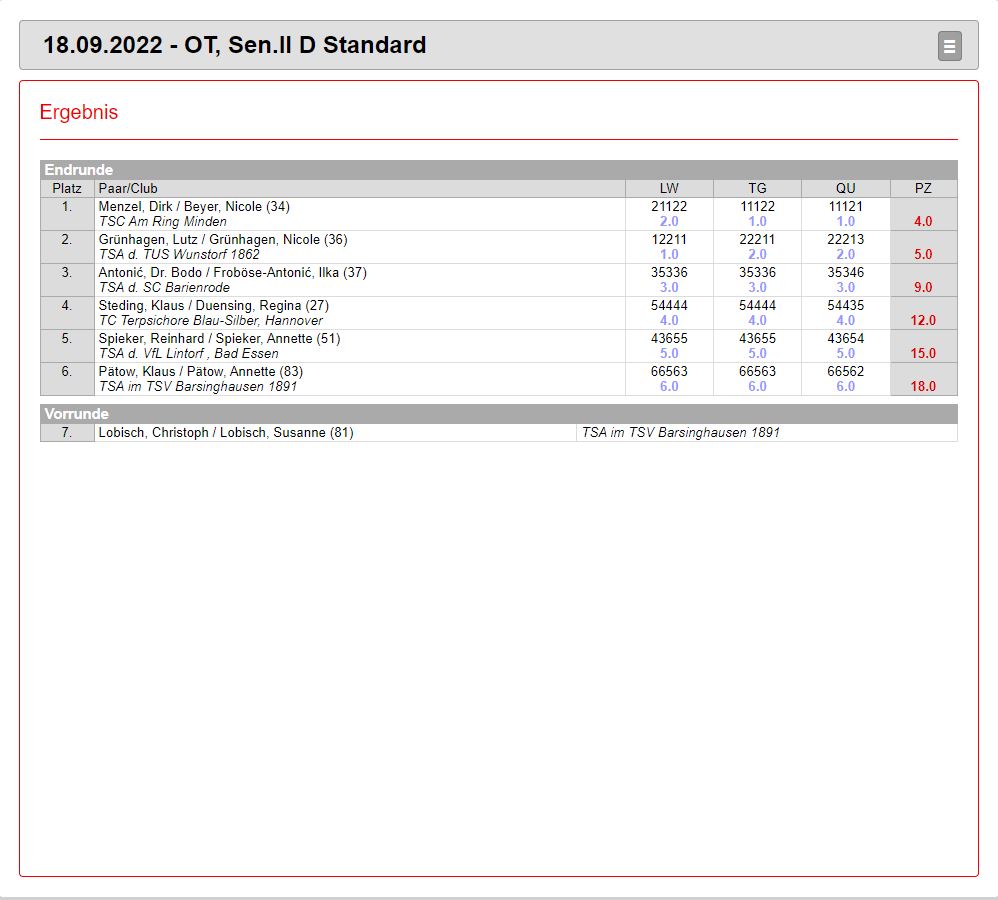
Task: Select the TG column header
Action: [757, 188]
